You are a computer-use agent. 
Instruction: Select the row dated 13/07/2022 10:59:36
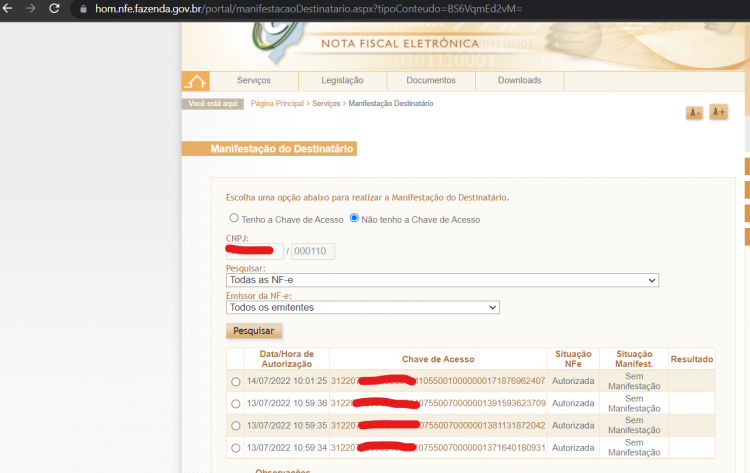[235, 404]
